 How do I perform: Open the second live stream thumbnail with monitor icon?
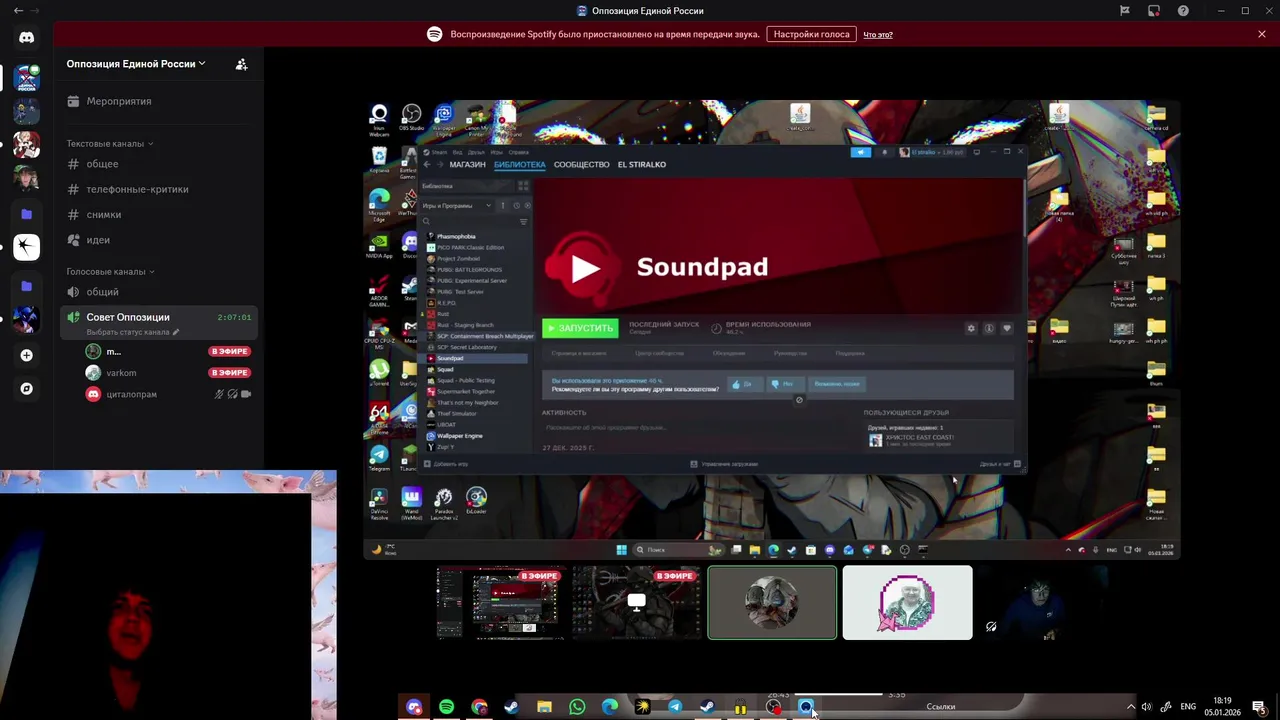[x=637, y=603]
